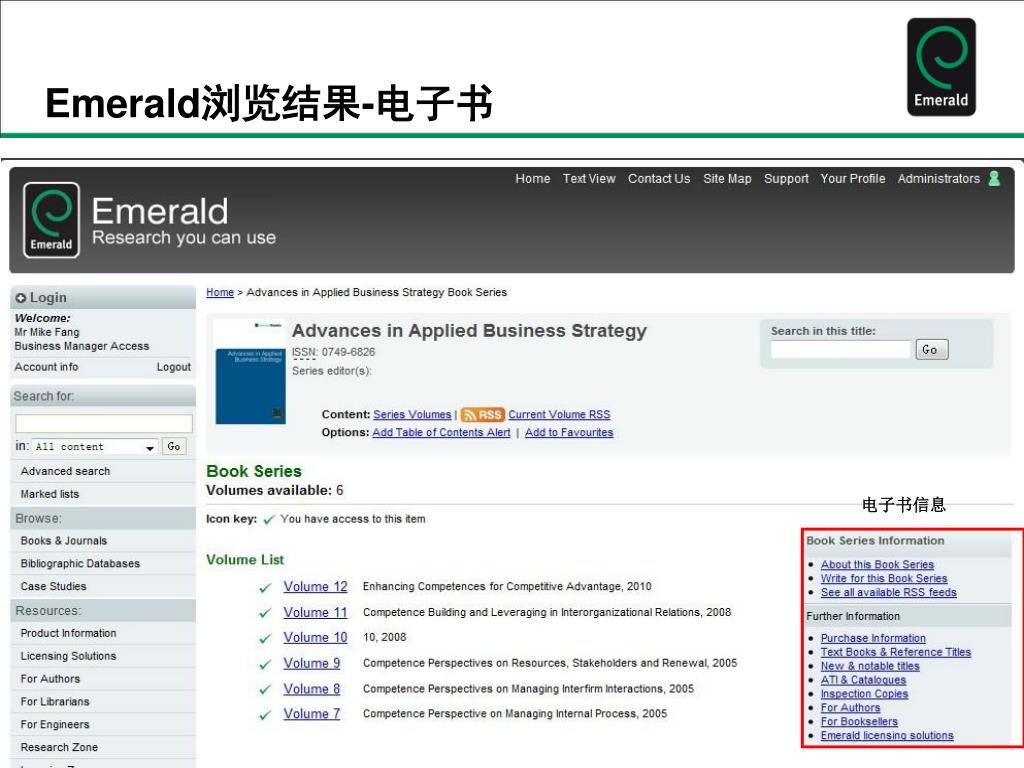Open the blue book cover thumbnail

pyautogui.click(x=251, y=386)
